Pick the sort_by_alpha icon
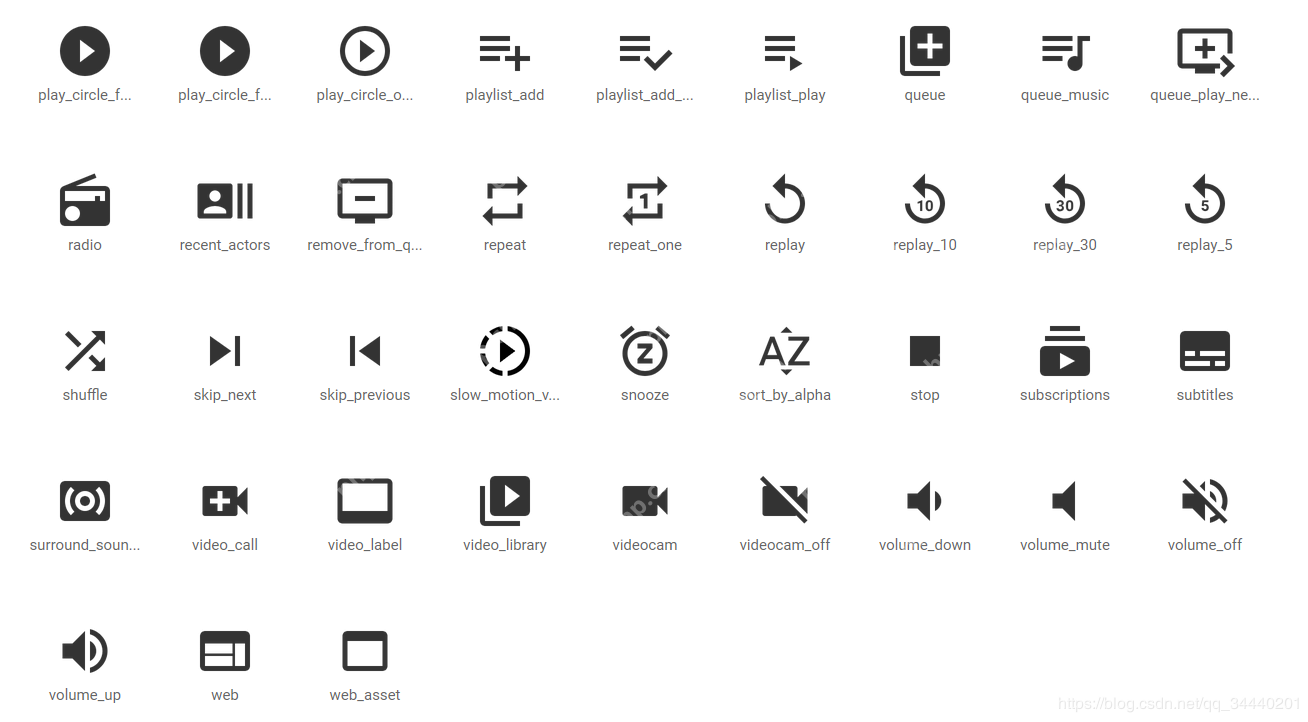The image size is (1308, 722). (x=784, y=351)
